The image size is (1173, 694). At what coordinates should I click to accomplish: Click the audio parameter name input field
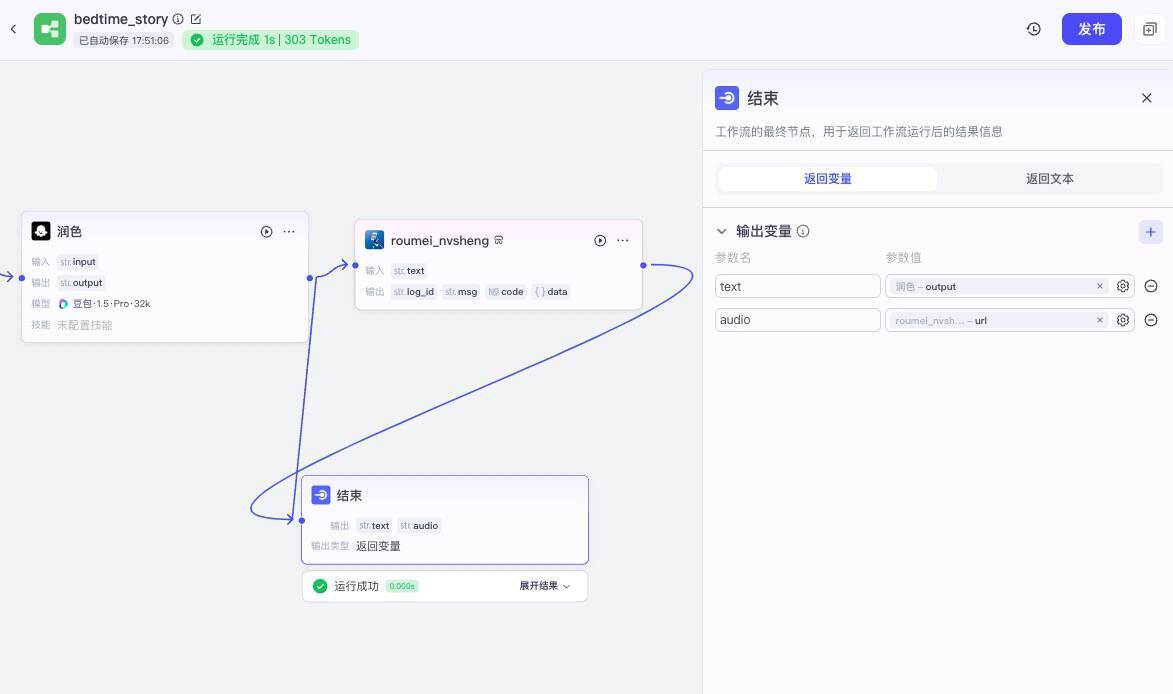coord(797,320)
